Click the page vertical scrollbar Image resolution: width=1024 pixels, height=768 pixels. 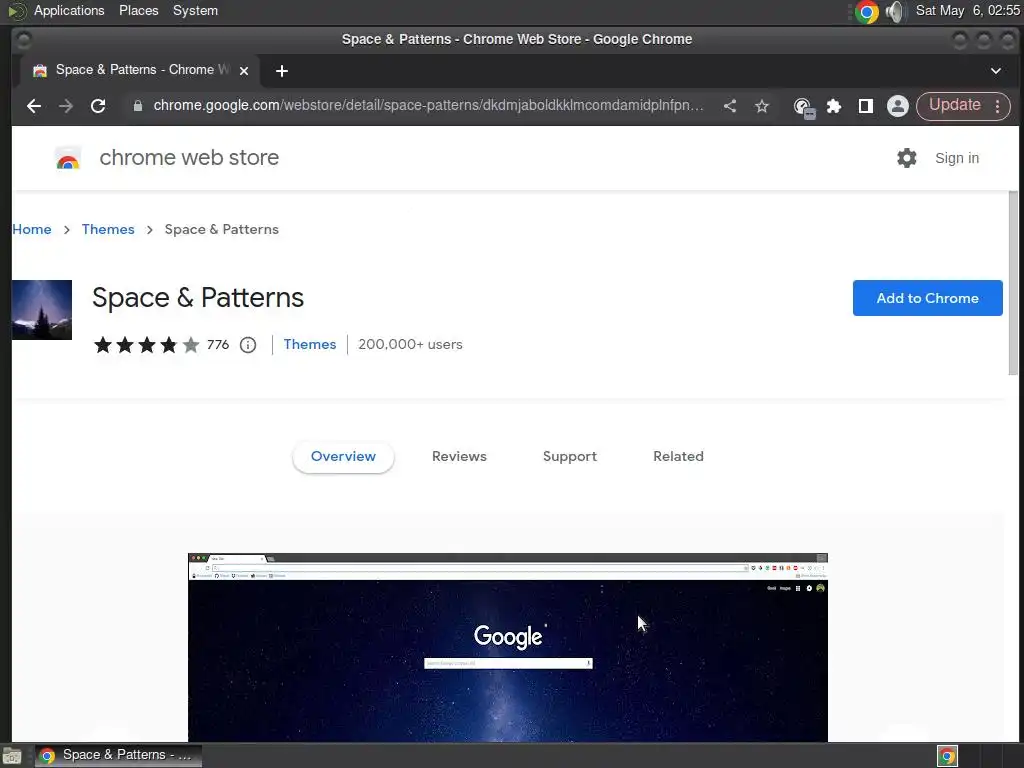[x=1013, y=283]
